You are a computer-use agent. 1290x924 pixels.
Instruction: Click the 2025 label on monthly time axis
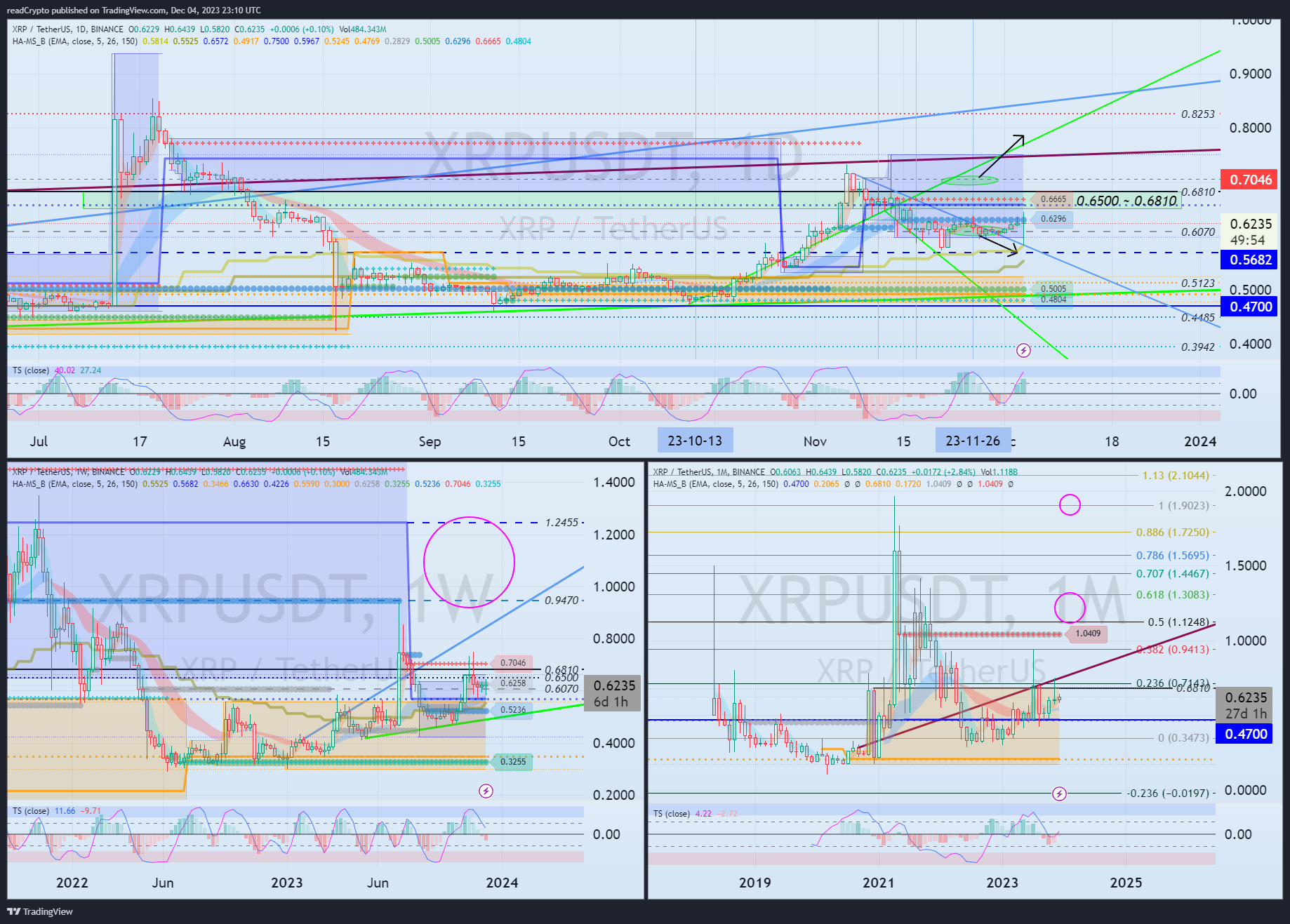tap(1126, 883)
